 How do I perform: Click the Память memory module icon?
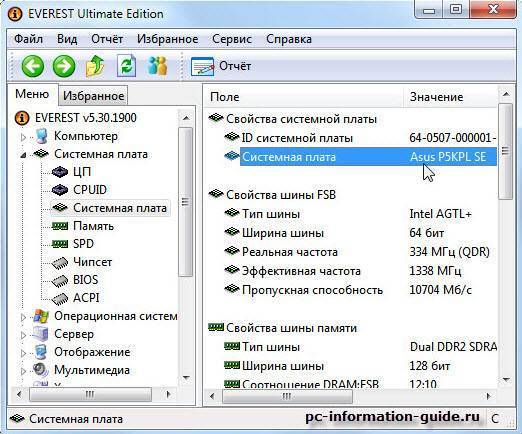pyautogui.click(x=60, y=226)
